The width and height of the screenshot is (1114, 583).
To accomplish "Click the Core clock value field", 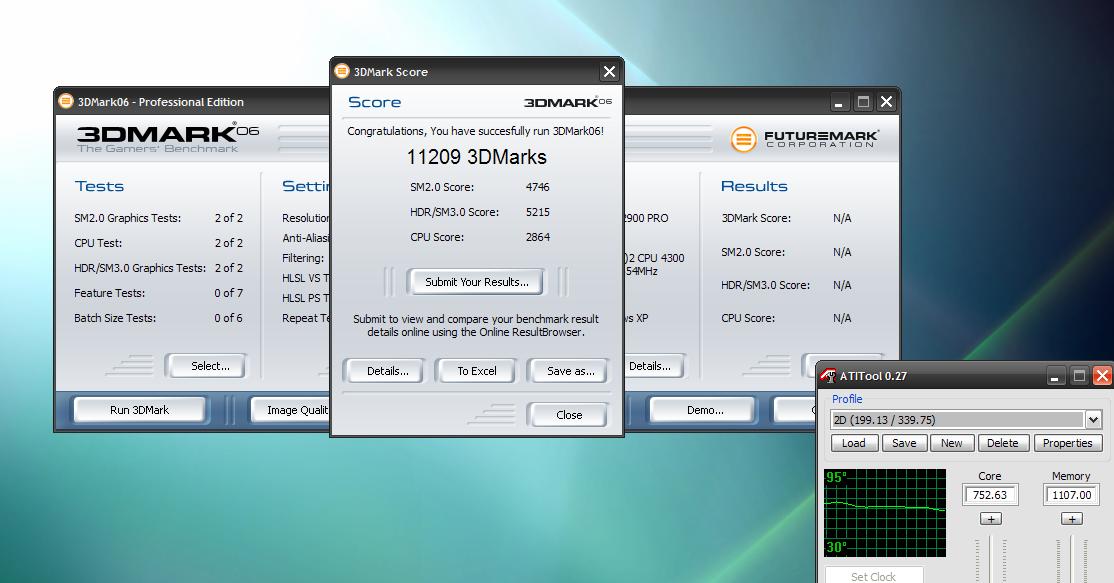I will (990, 495).
